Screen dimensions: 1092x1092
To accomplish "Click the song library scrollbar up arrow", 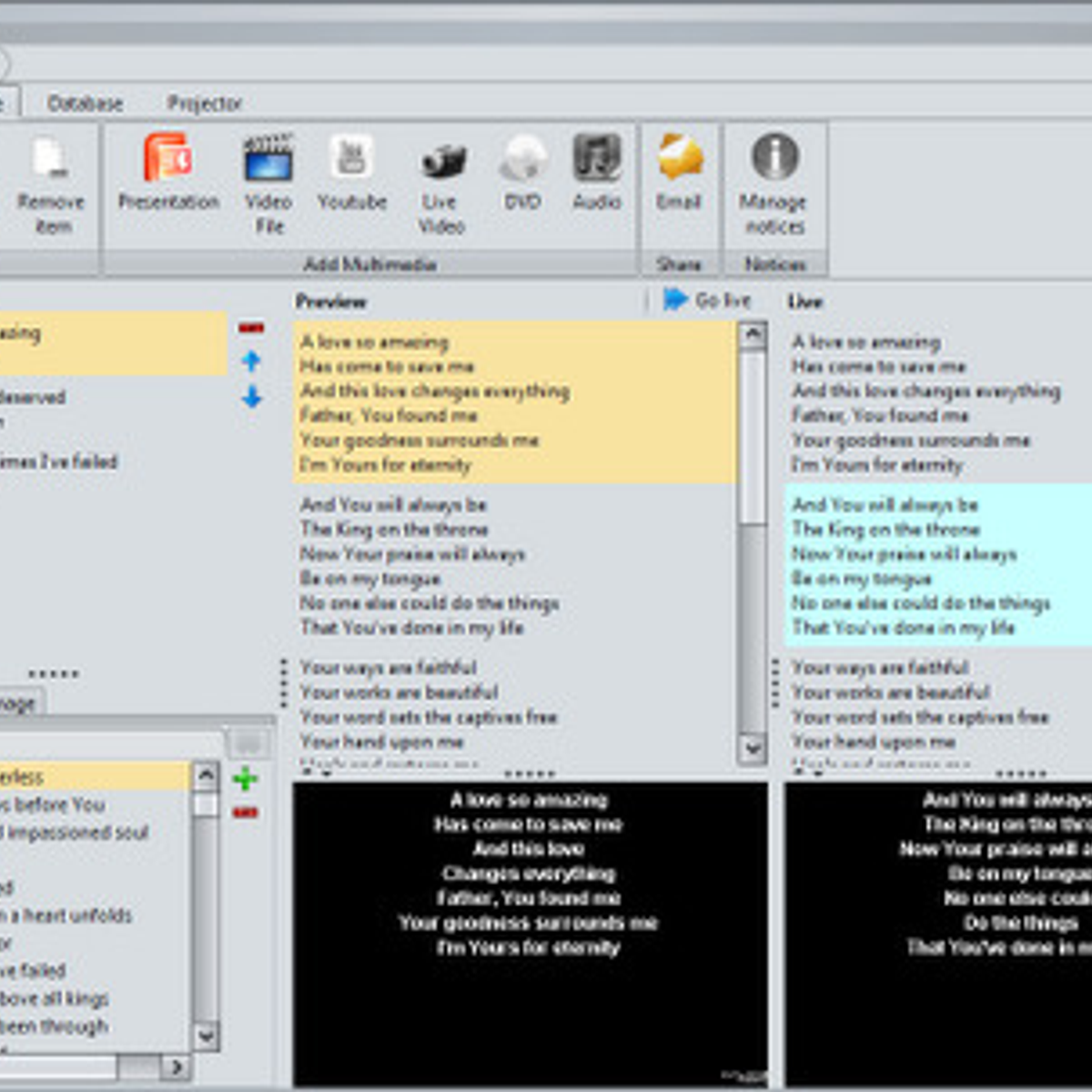I will tap(207, 776).
